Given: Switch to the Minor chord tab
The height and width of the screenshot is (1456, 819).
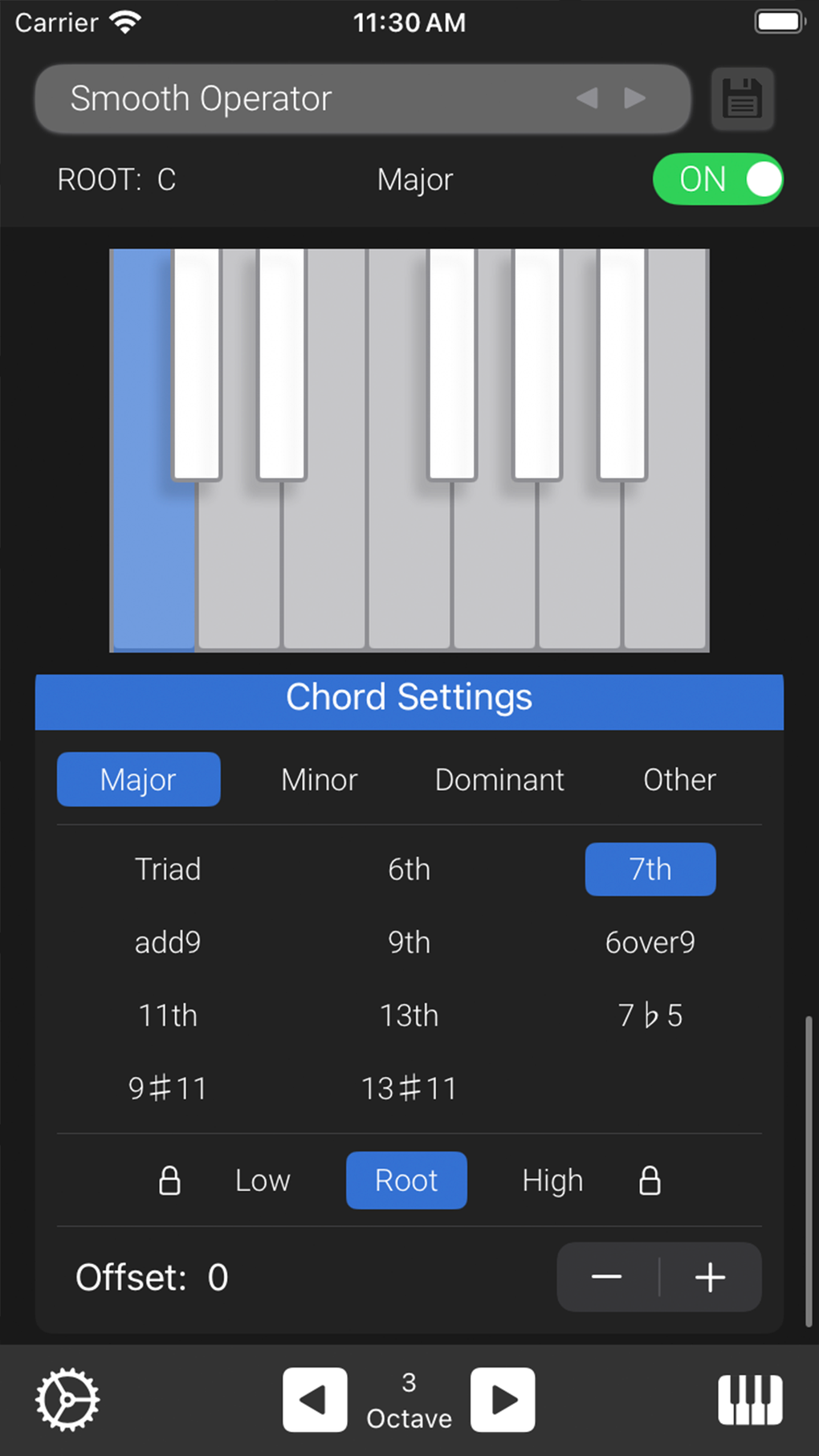Looking at the screenshot, I should coord(319,780).
